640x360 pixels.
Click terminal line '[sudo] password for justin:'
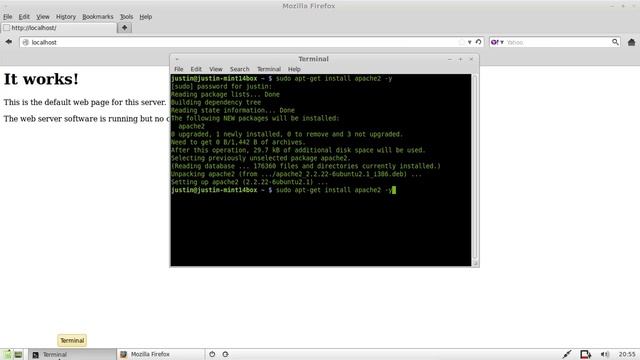coord(221,87)
